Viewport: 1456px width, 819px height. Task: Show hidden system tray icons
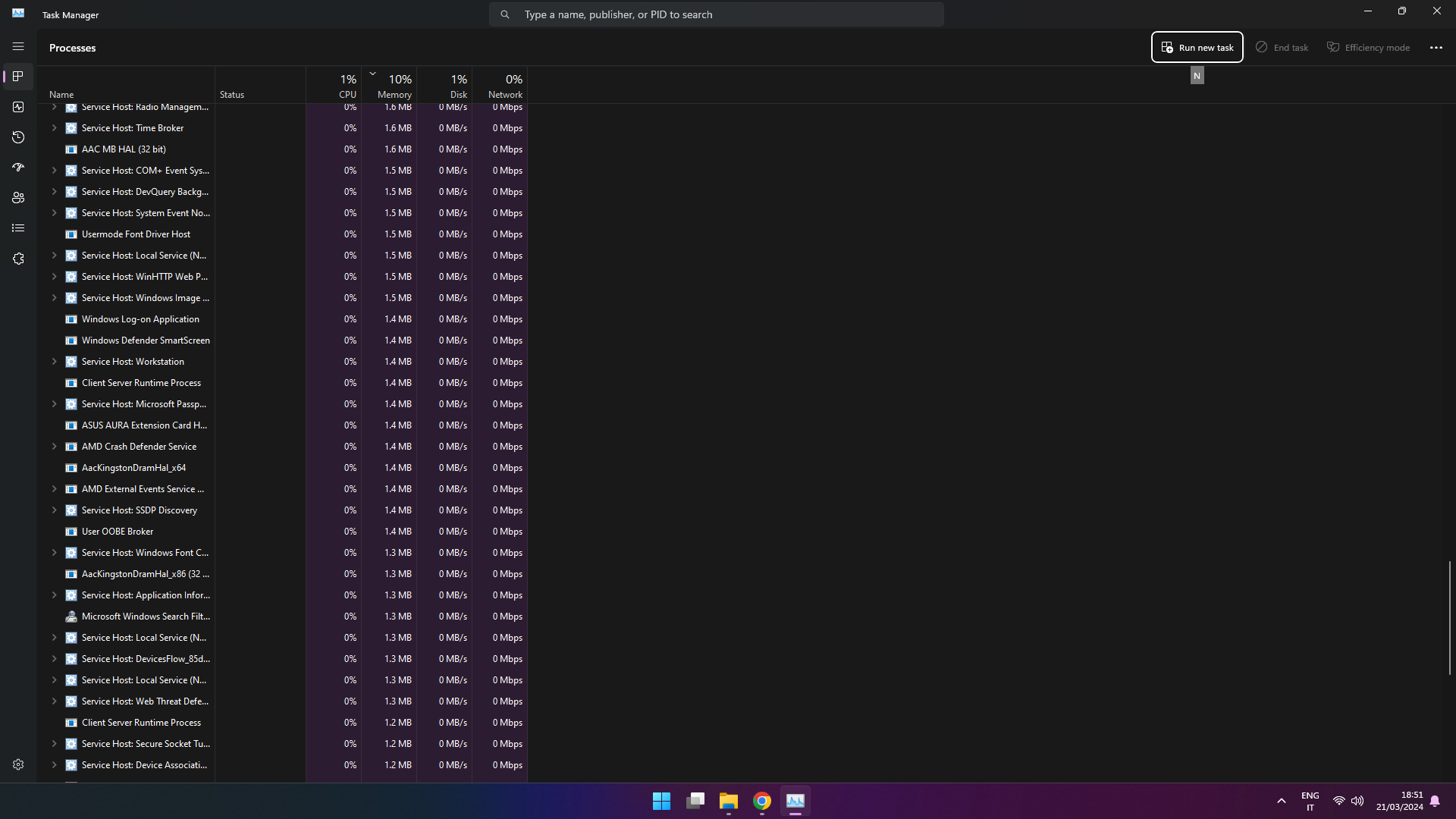(x=1282, y=801)
